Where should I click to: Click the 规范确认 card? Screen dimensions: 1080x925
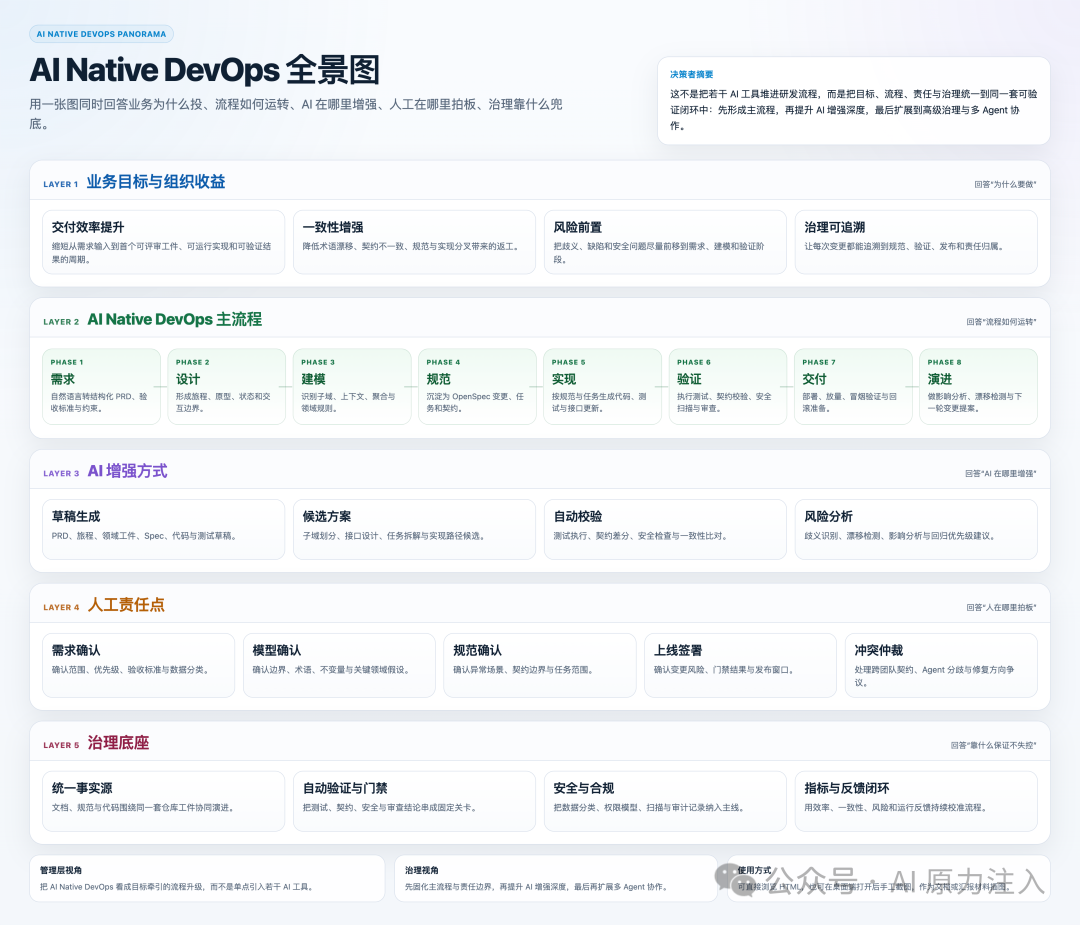coord(539,665)
